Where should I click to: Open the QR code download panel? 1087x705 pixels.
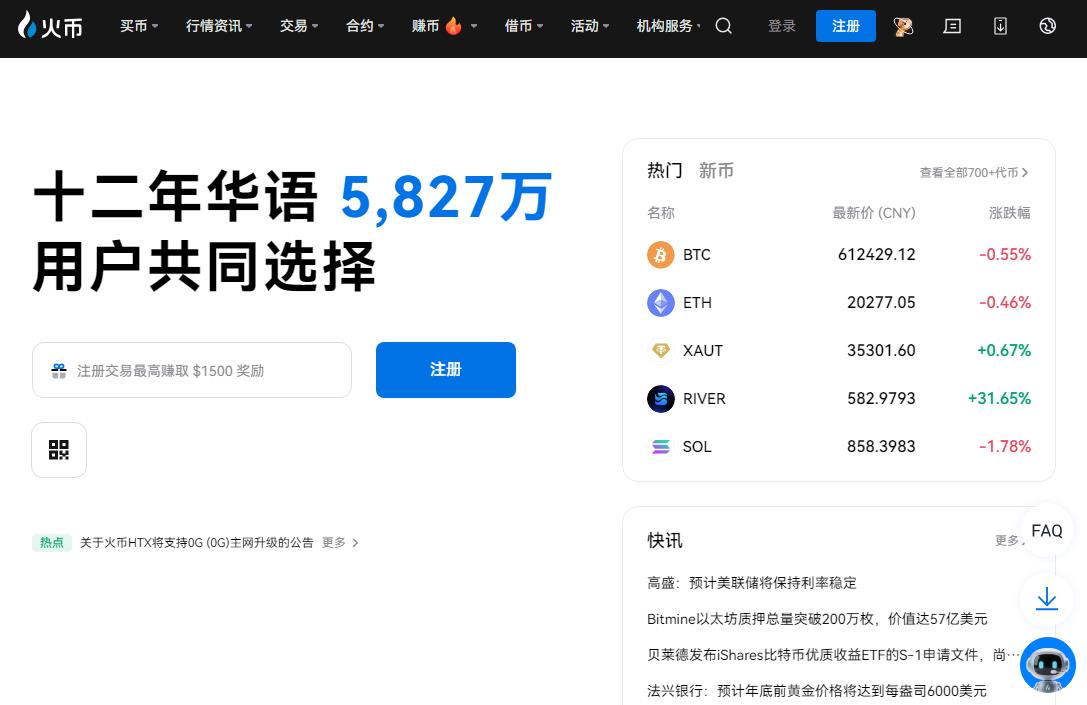pyautogui.click(x=58, y=449)
